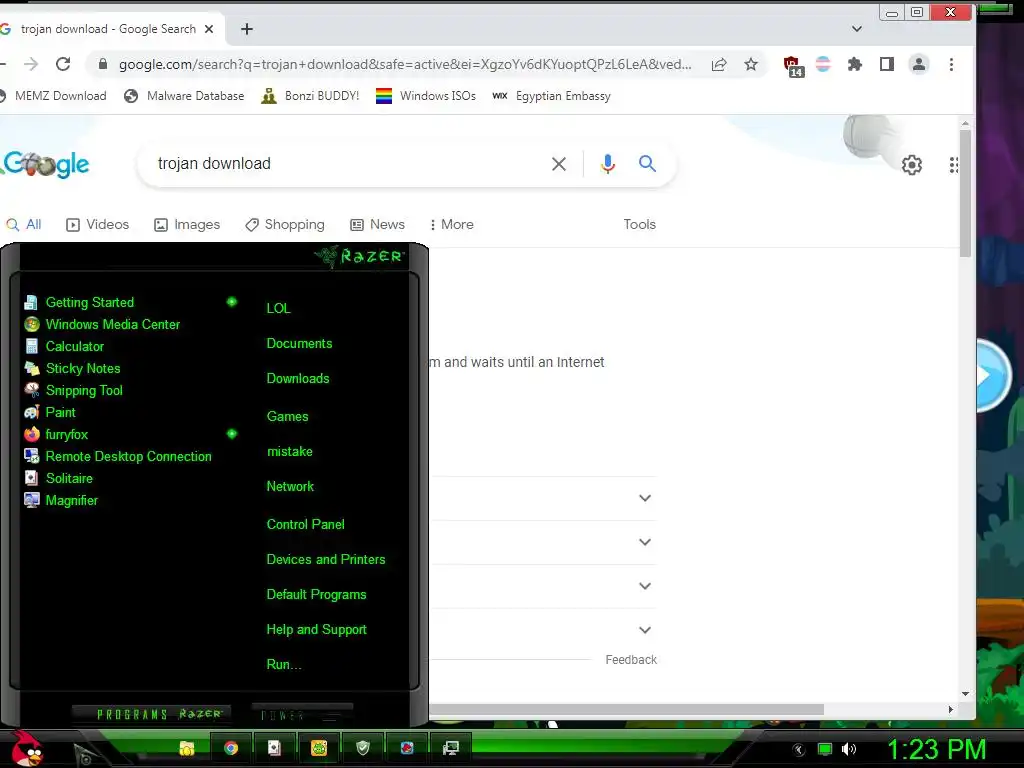Click the Angry Birds start button
This screenshot has height=768, width=1024.
click(x=26, y=748)
